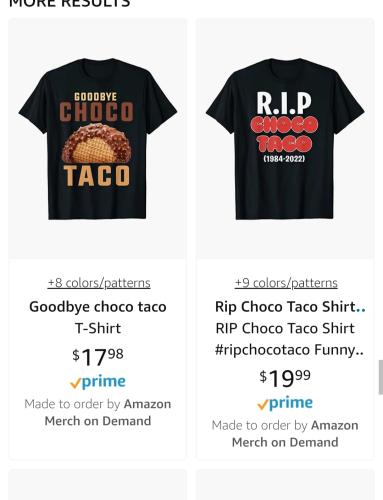The width and height of the screenshot is (383, 500).
Task: Open the 'Rip Choco Taco Shirt..' bold title
Action: [x=290, y=307]
